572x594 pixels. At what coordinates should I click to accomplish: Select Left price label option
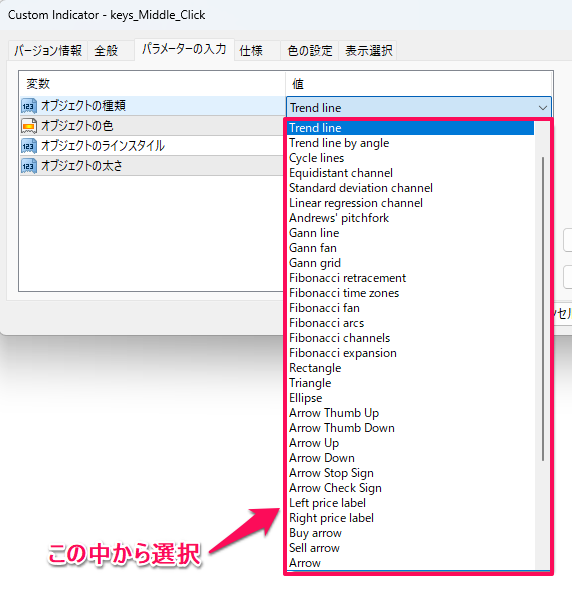pyautogui.click(x=410, y=503)
